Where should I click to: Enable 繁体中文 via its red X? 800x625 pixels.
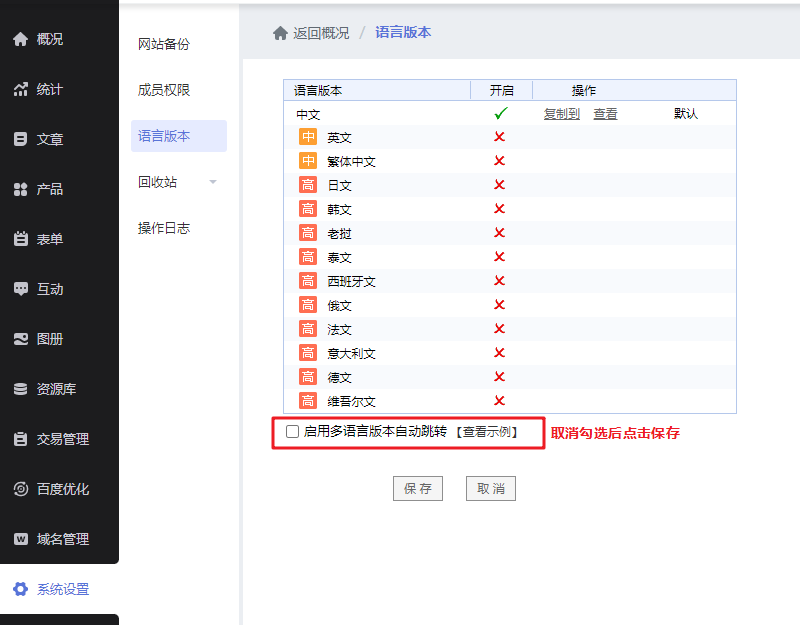(499, 161)
